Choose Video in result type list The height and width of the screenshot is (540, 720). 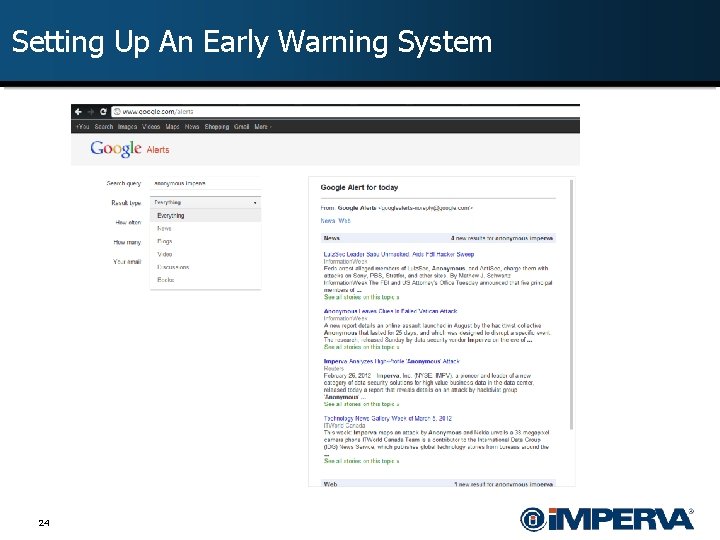206,254
